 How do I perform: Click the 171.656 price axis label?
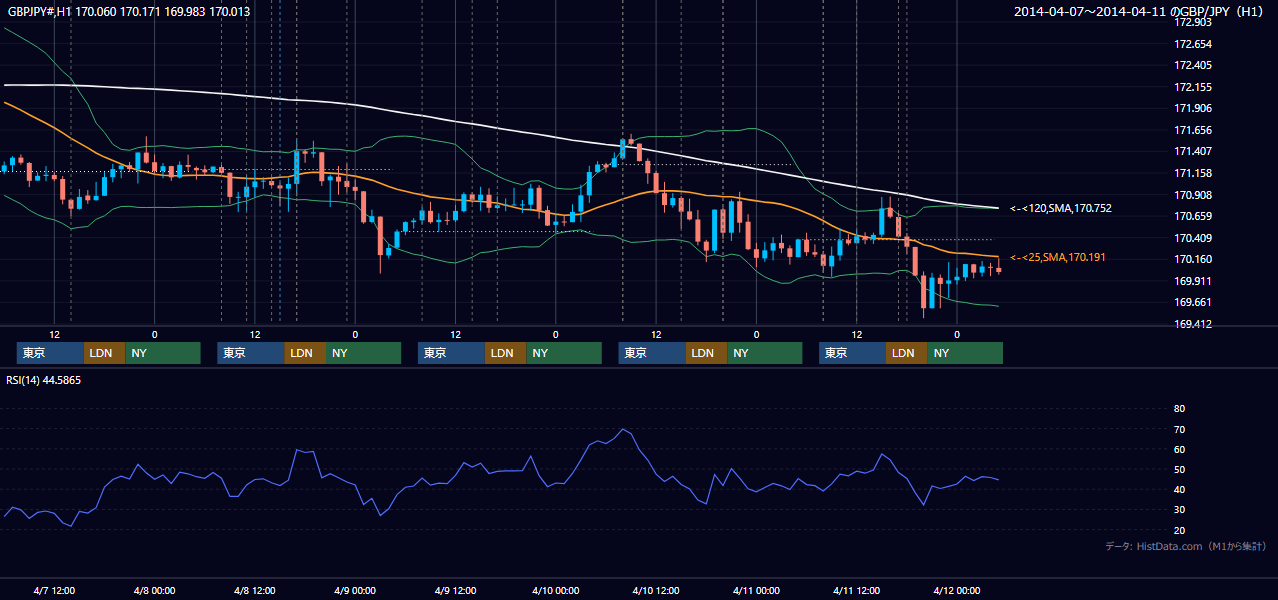point(1192,130)
